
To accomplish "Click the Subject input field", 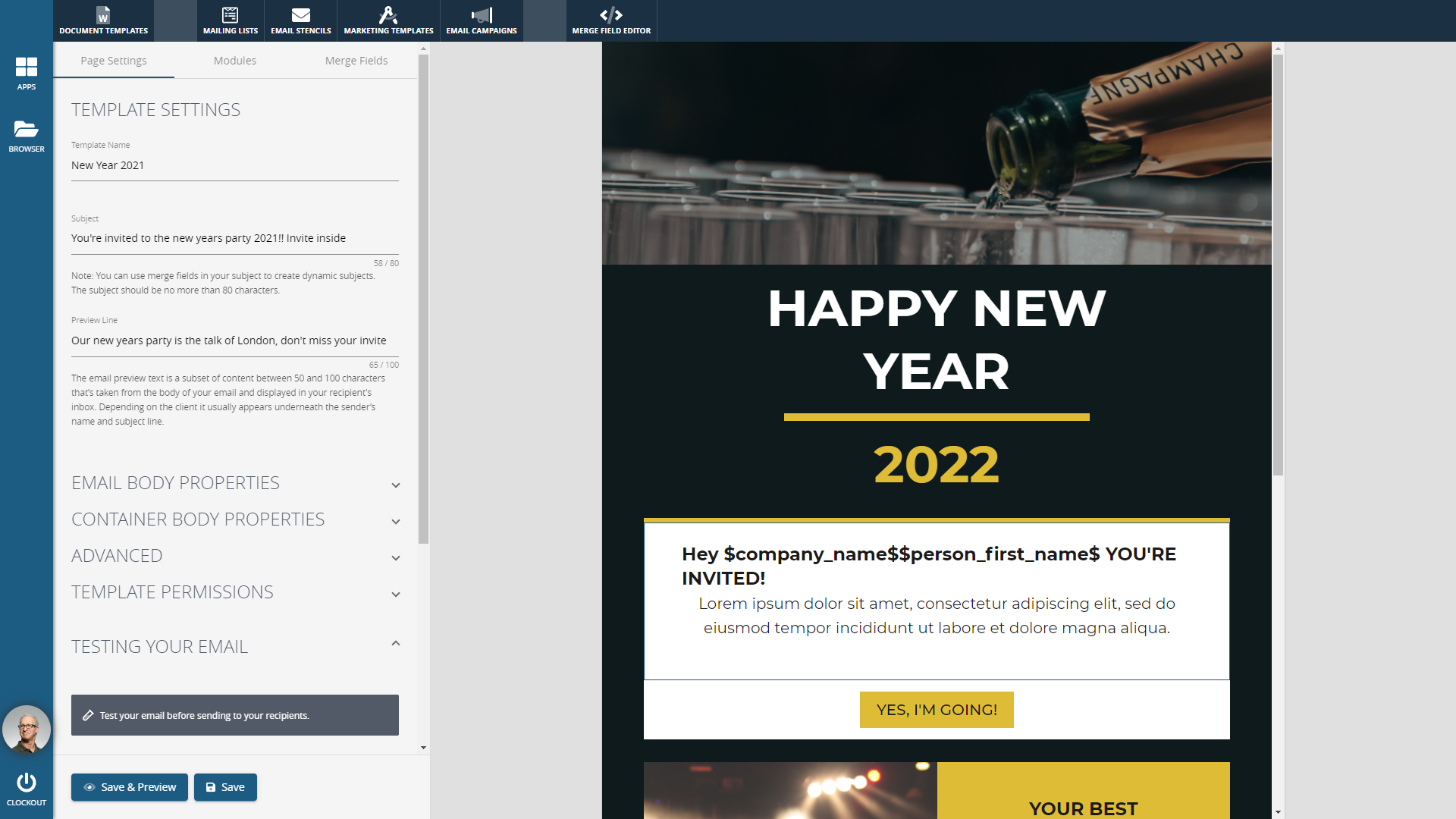I will click(x=234, y=238).
